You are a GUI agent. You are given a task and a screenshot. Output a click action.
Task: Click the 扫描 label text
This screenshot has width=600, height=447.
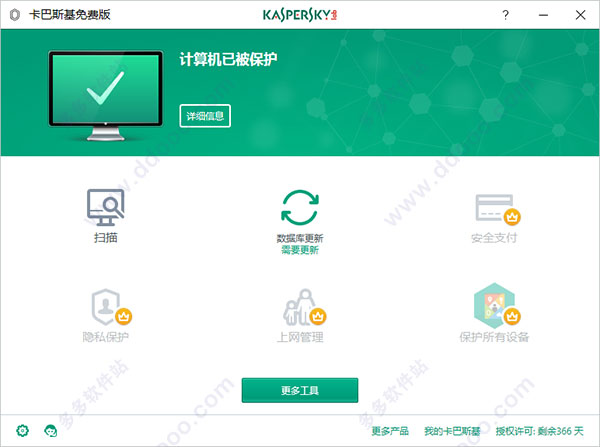click(106, 238)
